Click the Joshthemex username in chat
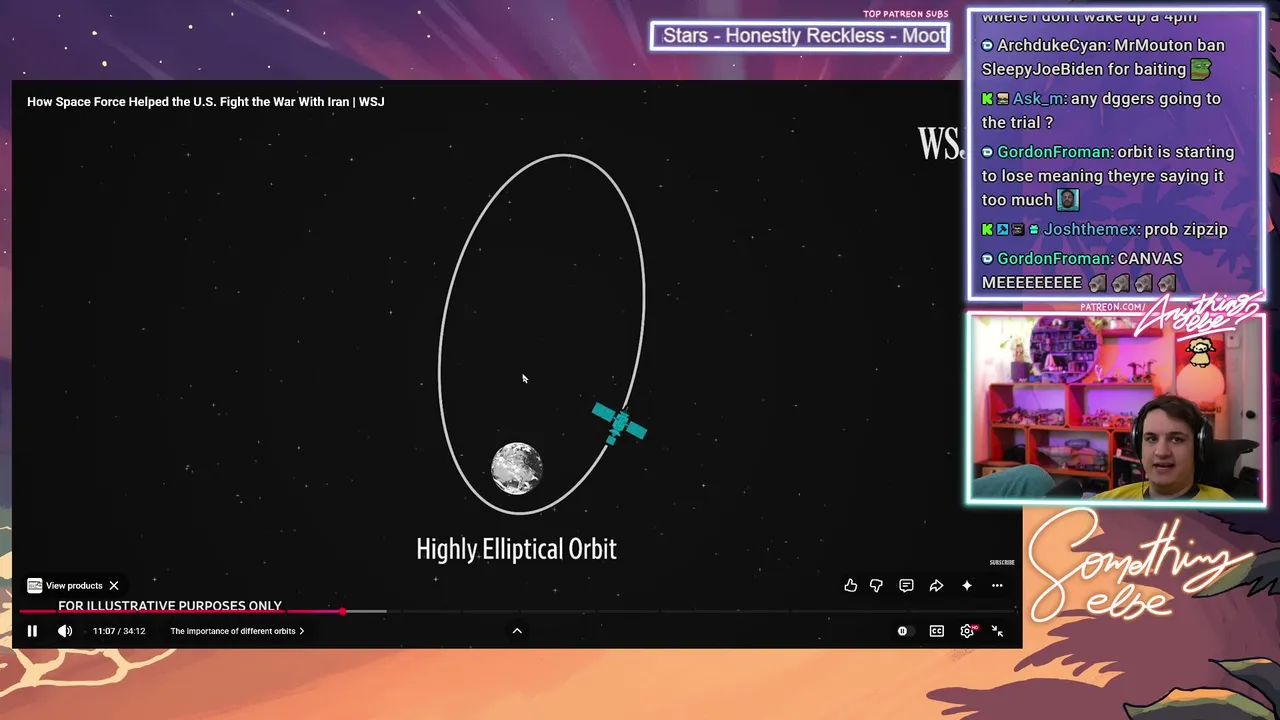Viewport: 1280px width, 720px height. click(1090, 229)
